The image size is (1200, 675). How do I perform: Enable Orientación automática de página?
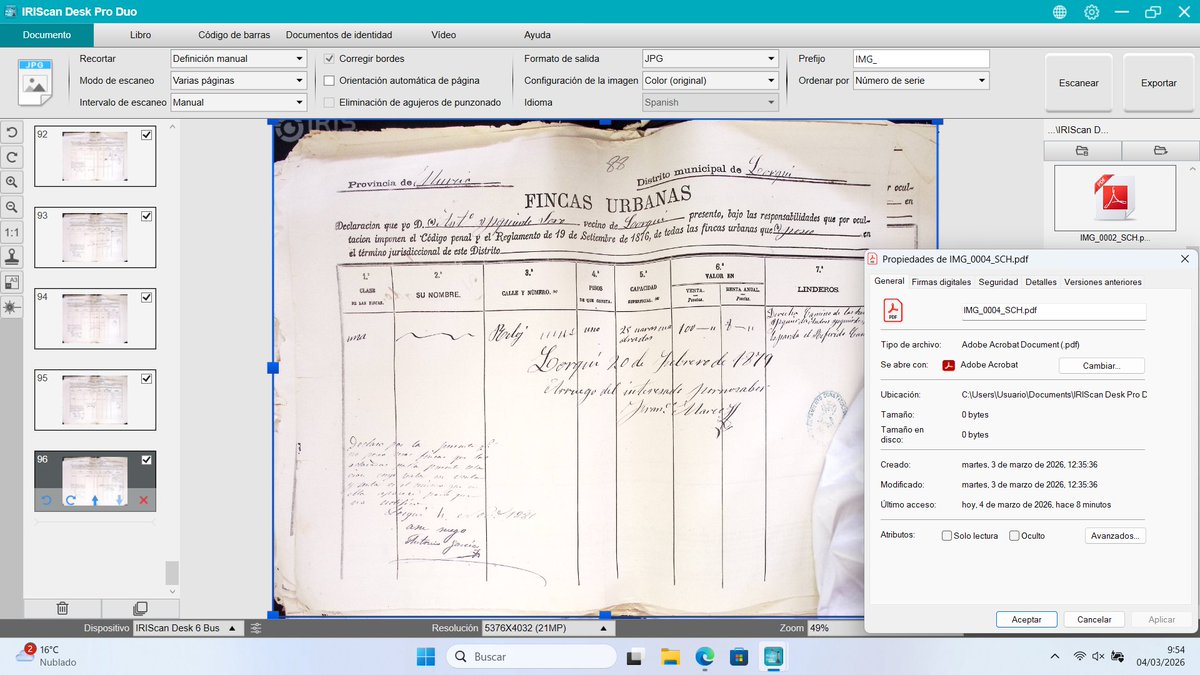click(x=329, y=80)
